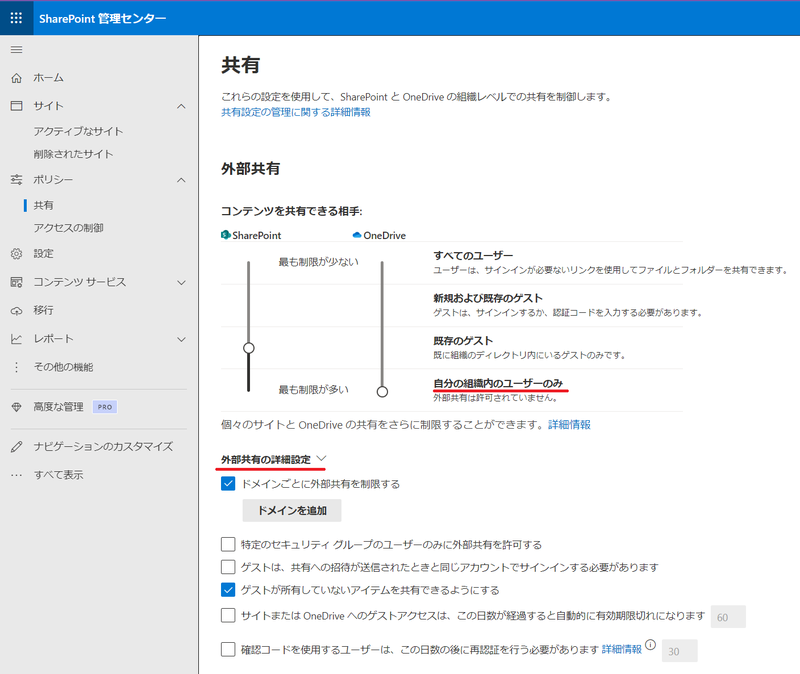Viewport: 800px width, 674px height.
Task: Click the ポリシー sliders icon
Action: pyautogui.click(x=16, y=180)
